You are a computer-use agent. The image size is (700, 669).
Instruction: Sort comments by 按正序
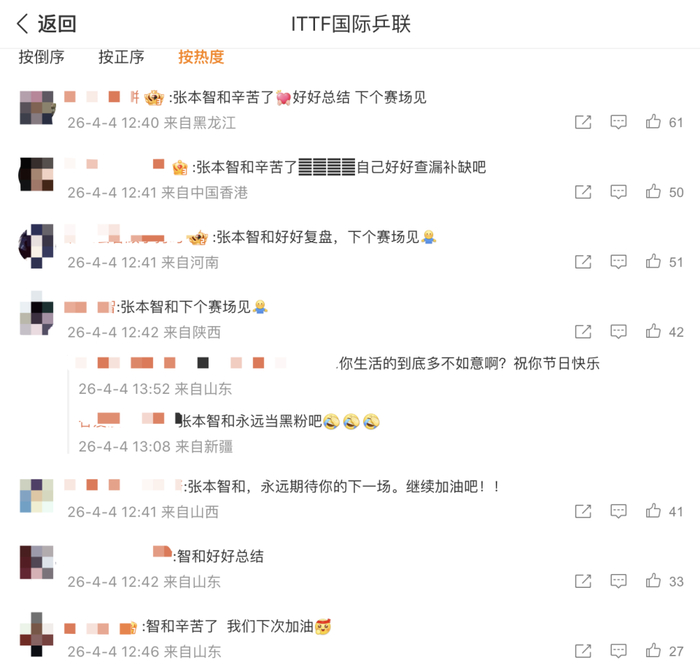click(x=121, y=57)
